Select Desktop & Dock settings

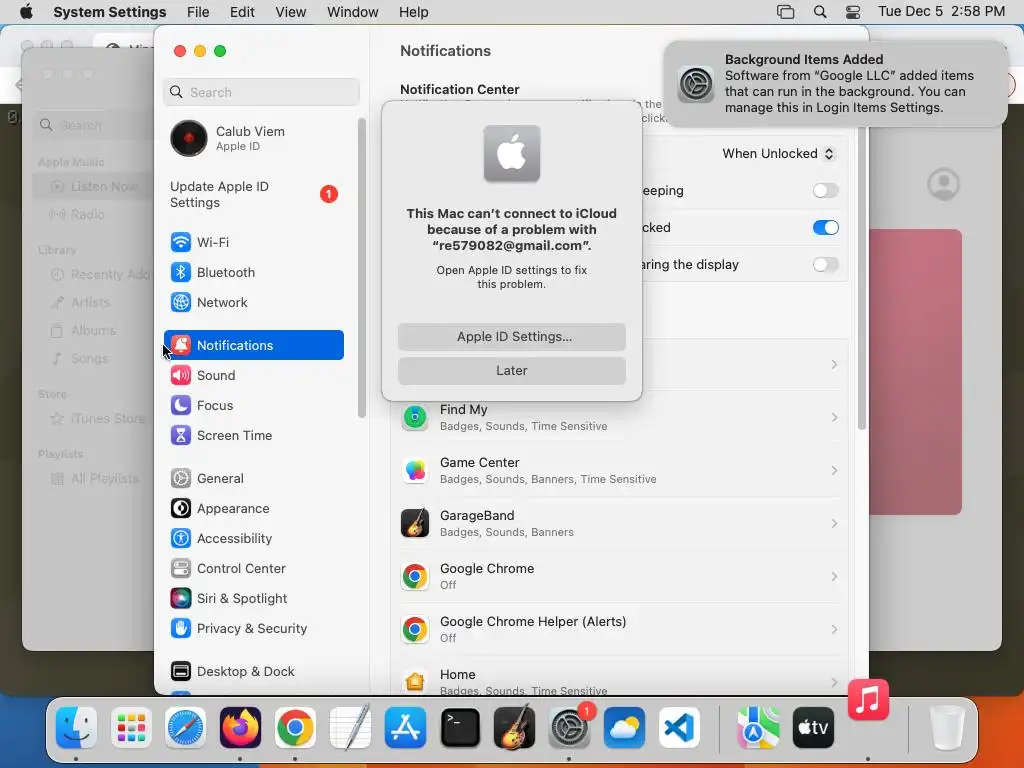click(x=253, y=671)
